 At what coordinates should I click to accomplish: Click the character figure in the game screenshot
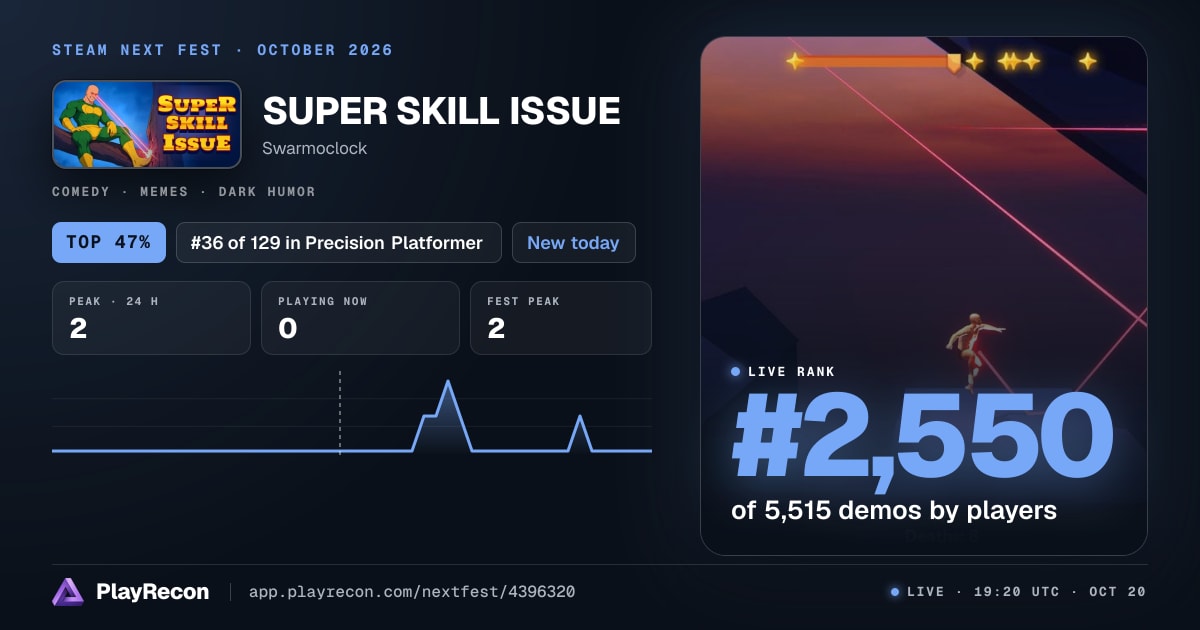coord(975,350)
